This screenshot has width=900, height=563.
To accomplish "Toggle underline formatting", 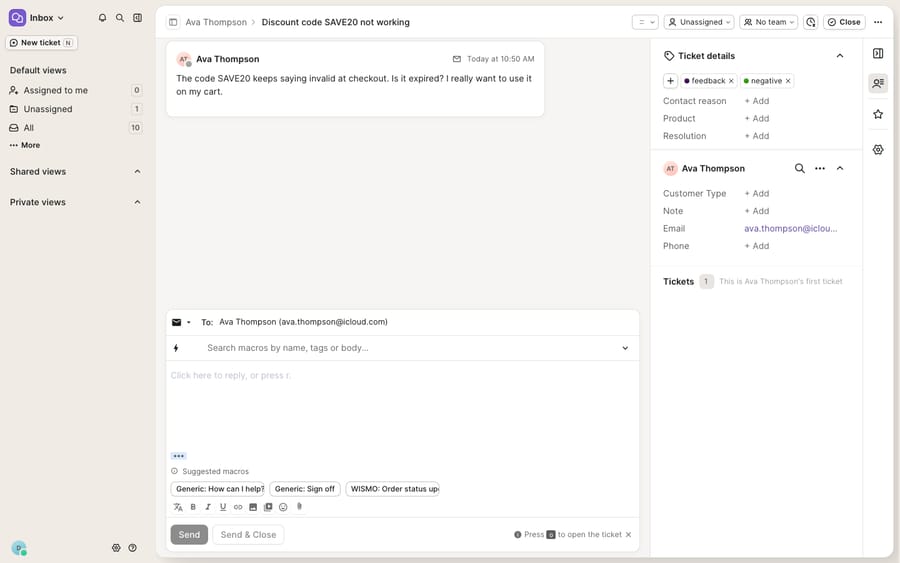I will click(223, 507).
